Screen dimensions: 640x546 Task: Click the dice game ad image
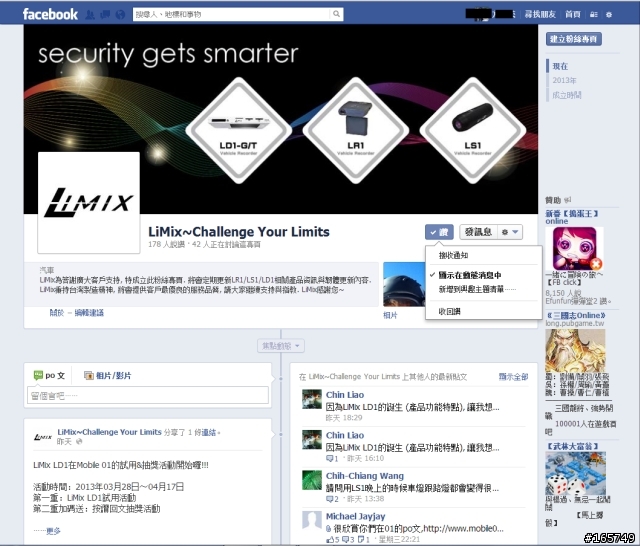point(576,473)
